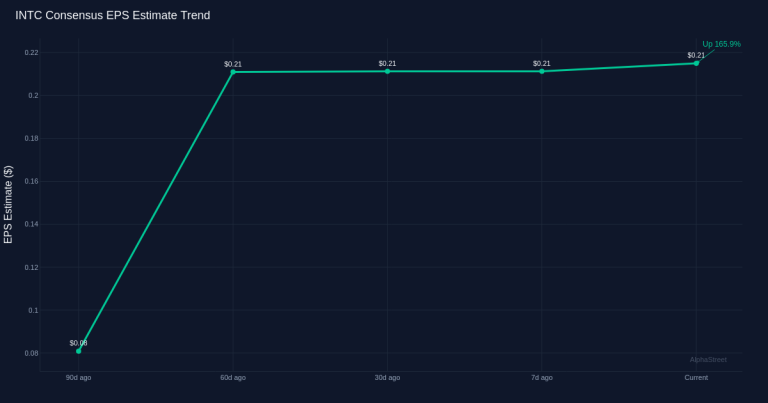Click the 'Current' x-axis label

point(696,378)
